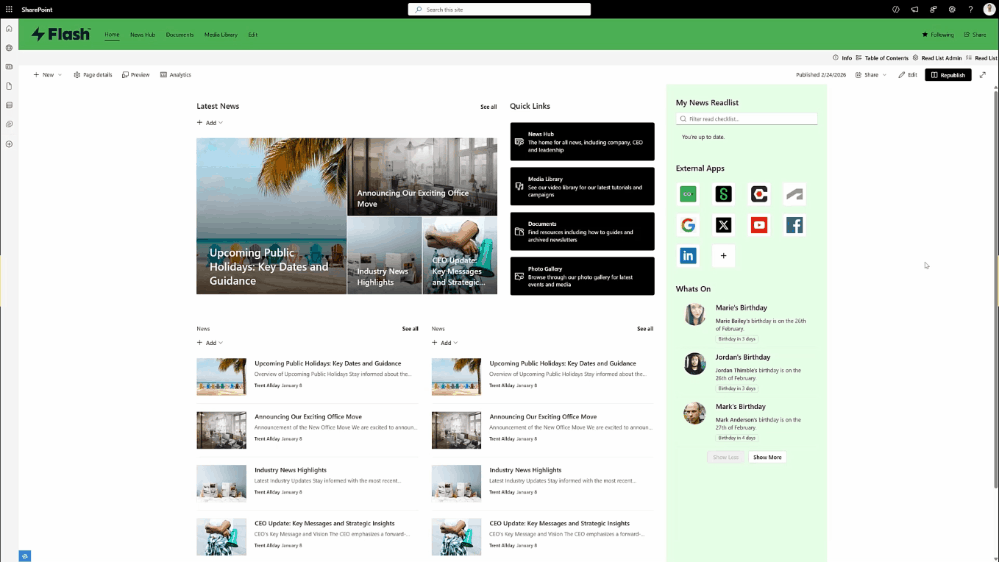Expand the Add dropdown under Latest News

pos(210,123)
